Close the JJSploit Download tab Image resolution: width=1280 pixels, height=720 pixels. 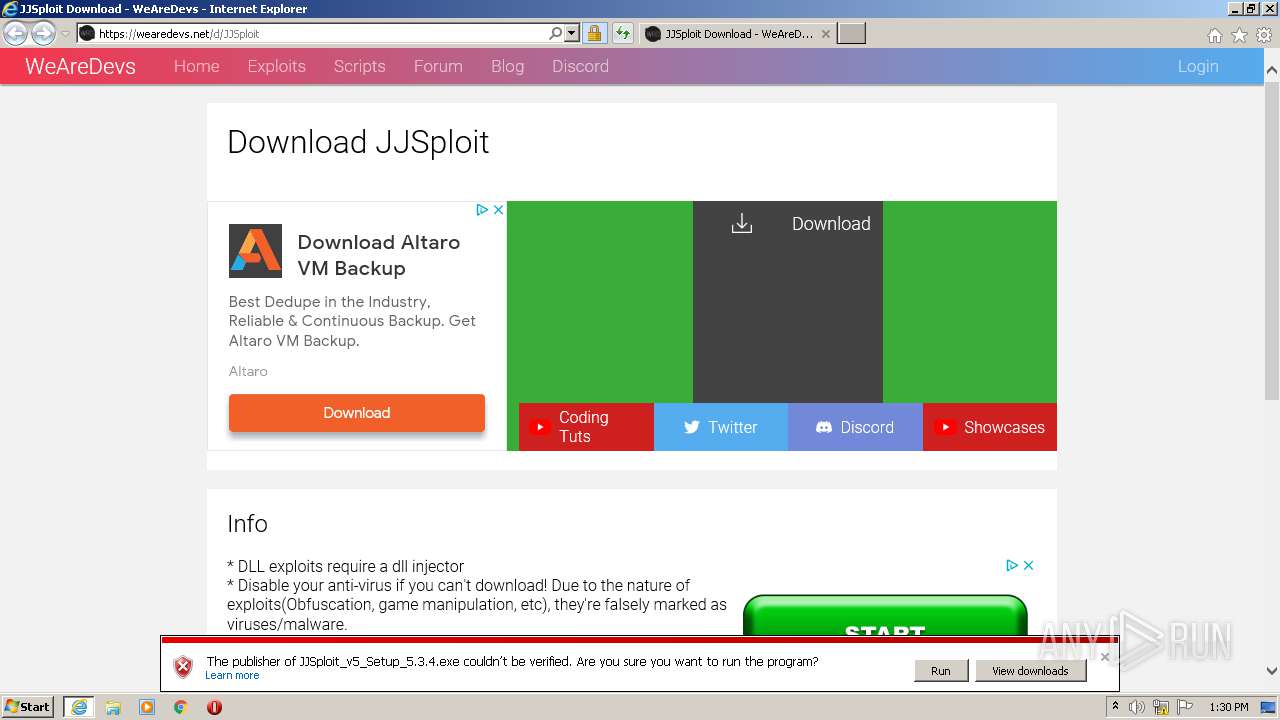[826, 34]
